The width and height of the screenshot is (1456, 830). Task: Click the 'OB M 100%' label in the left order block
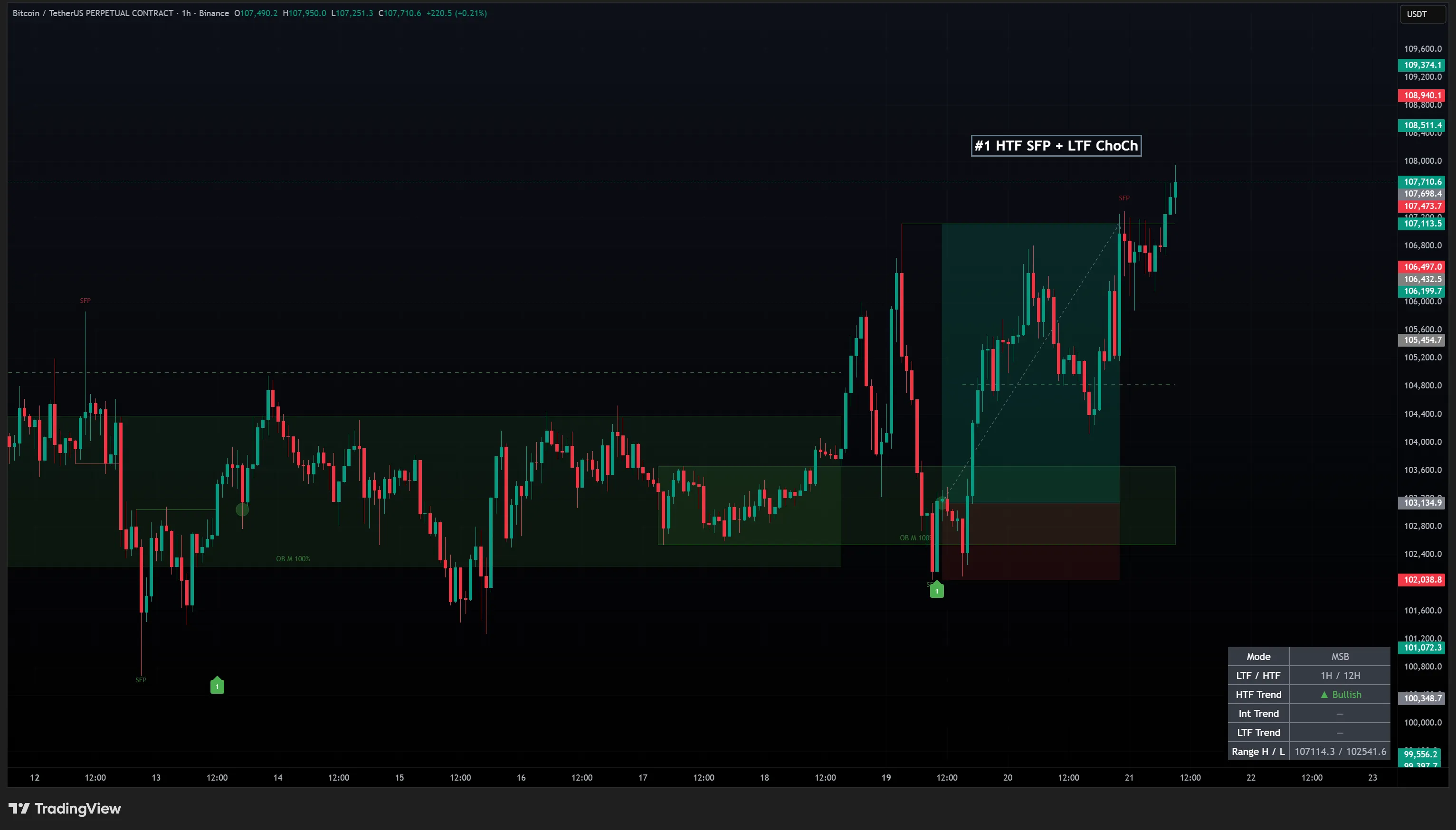click(293, 559)
